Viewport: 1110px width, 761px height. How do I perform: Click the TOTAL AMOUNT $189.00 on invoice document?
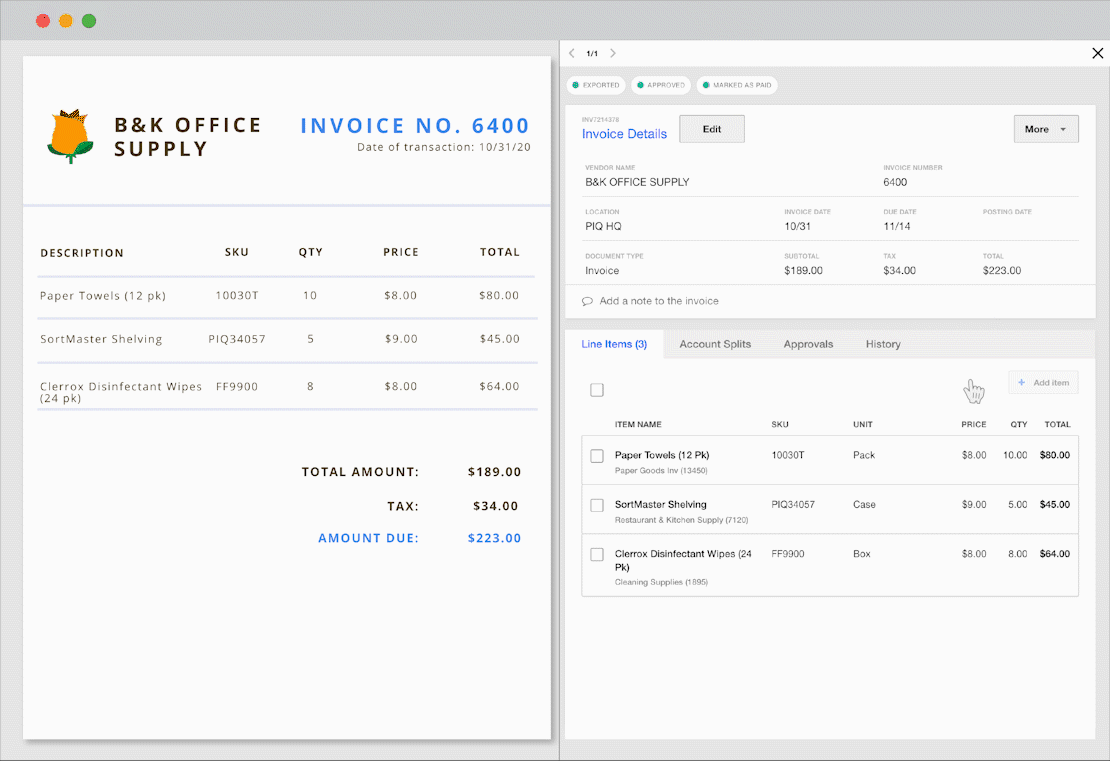pyautogui.click(x=494, y=472)
